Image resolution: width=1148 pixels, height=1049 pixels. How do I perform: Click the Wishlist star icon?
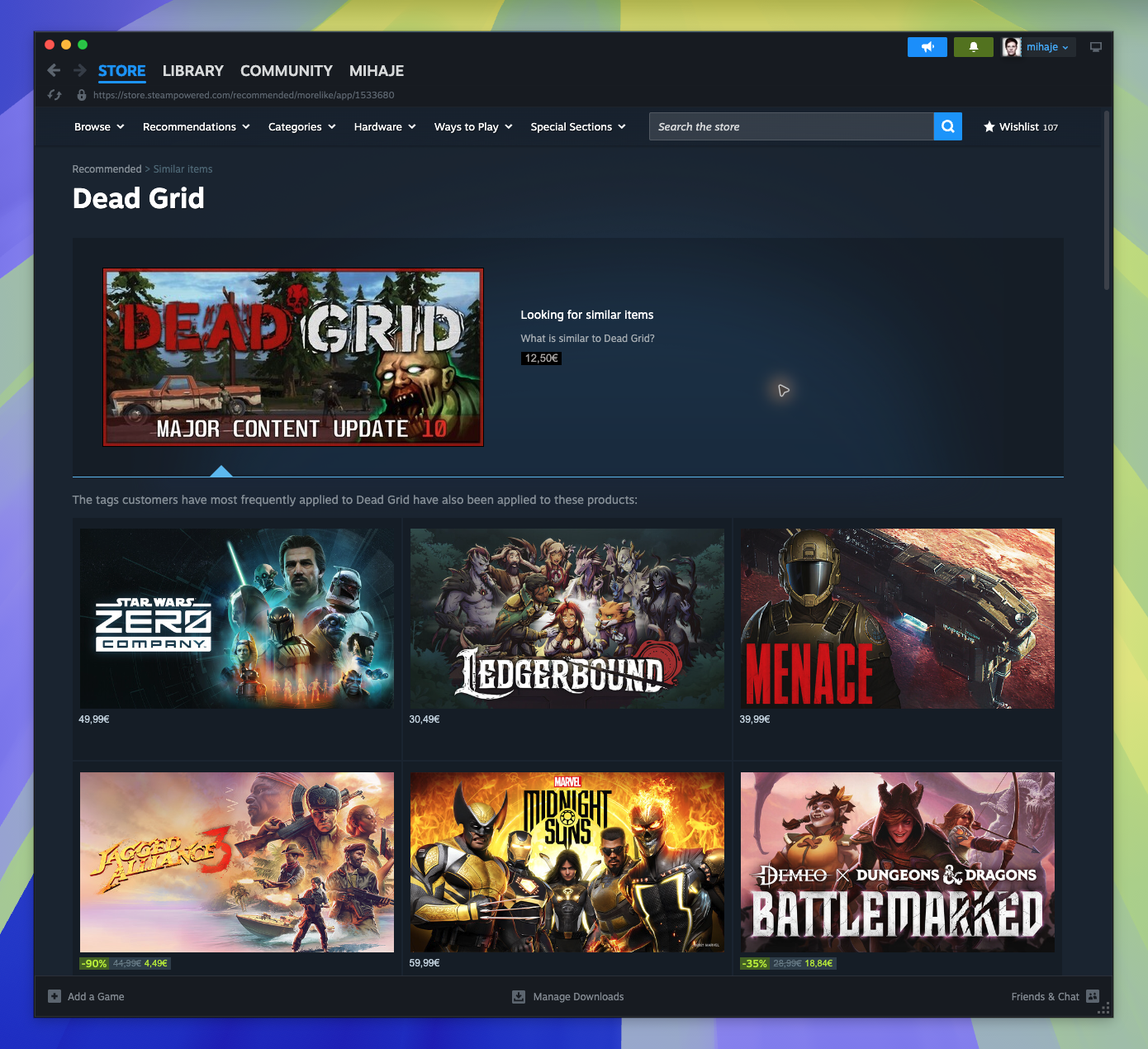coord(989,126)
